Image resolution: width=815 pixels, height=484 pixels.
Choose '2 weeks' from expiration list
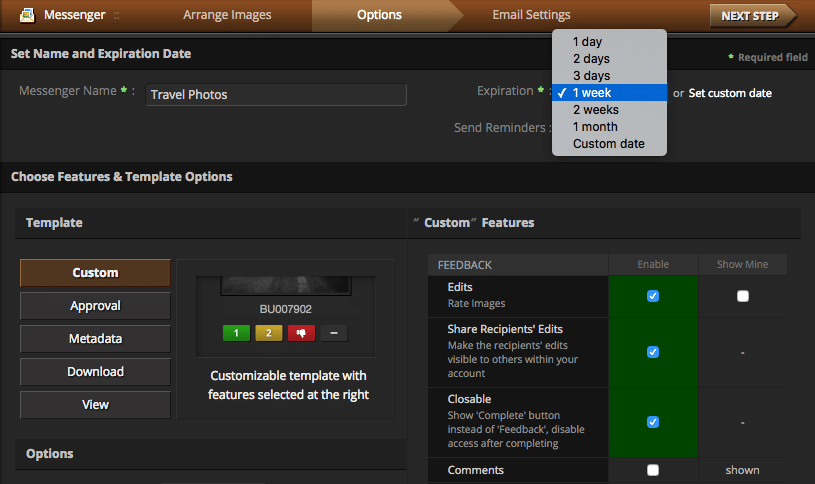tap(596, 110)
